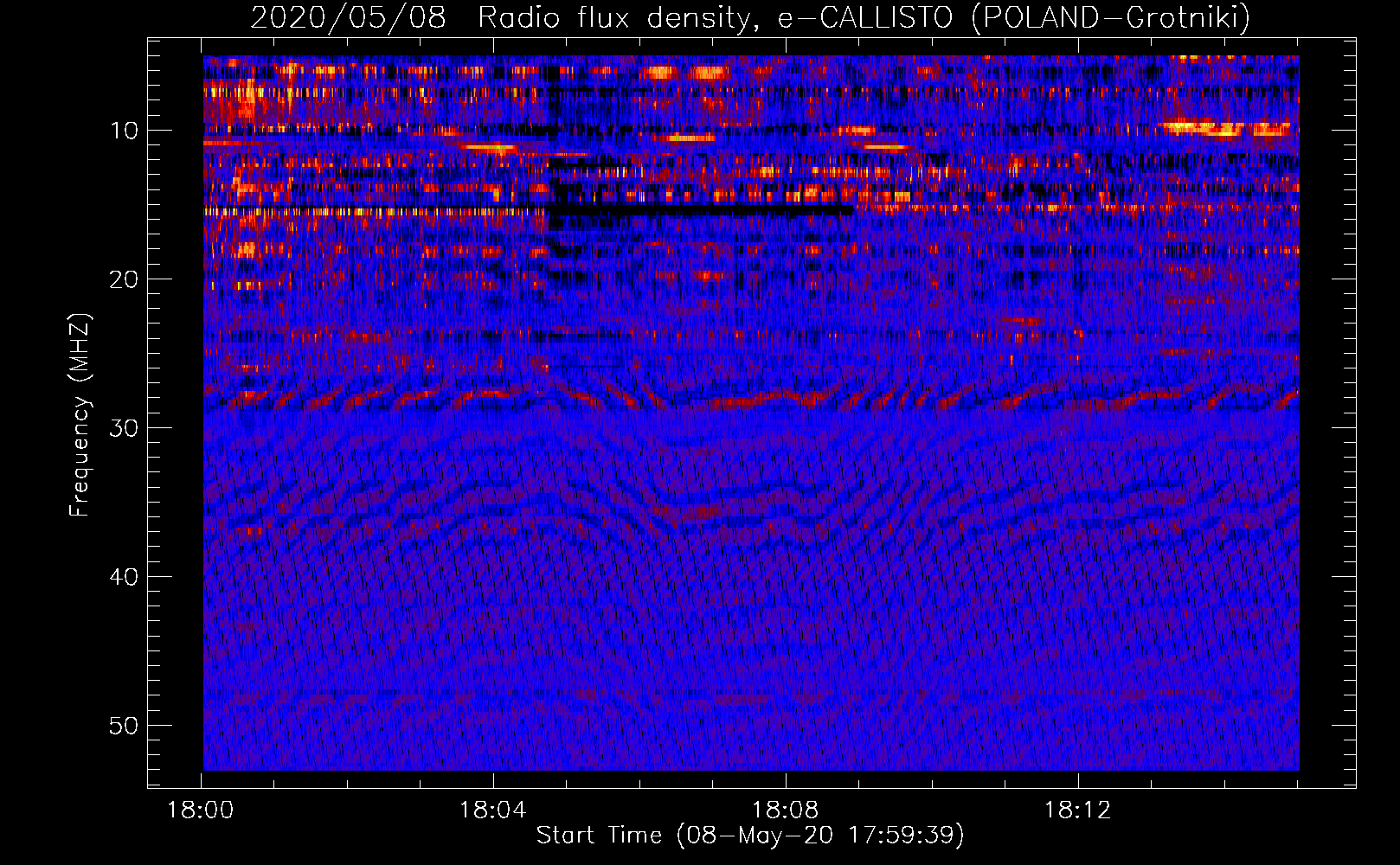The height and width of the screenshot is (865, 1400).
Task: Click the plot title mentioning e-CALLISTO POLAND-Grotniki
Action: coord(750,17)
